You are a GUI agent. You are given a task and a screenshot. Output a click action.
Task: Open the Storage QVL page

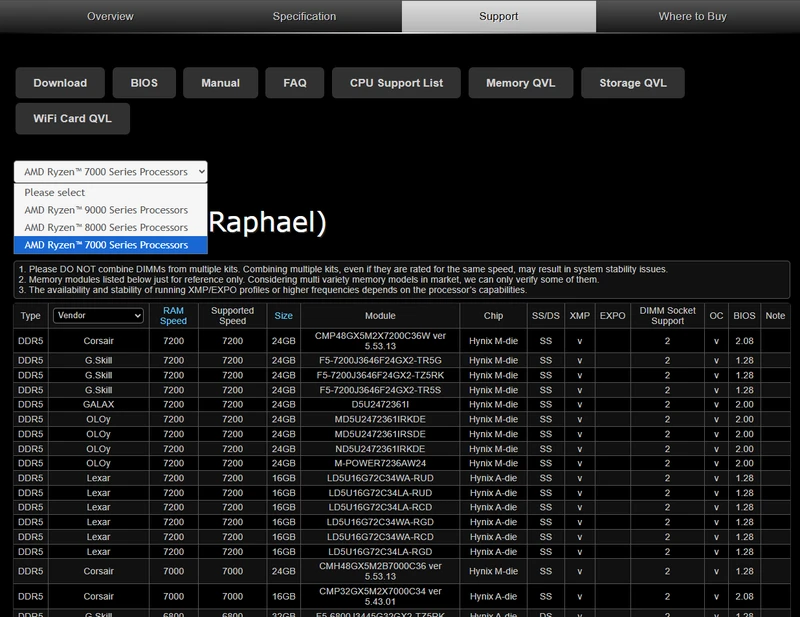tap(633, 83)
